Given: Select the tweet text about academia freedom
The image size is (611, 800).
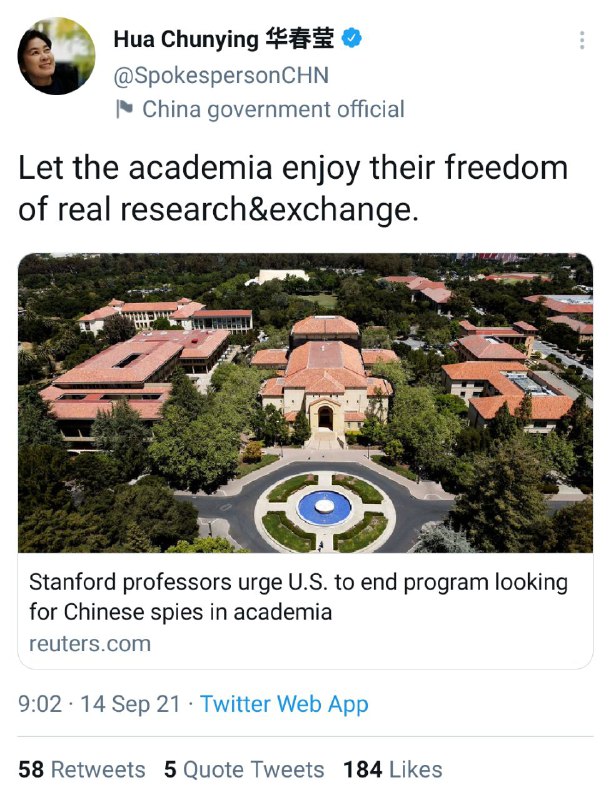Looking at the screenshot, I should point(292,187).
